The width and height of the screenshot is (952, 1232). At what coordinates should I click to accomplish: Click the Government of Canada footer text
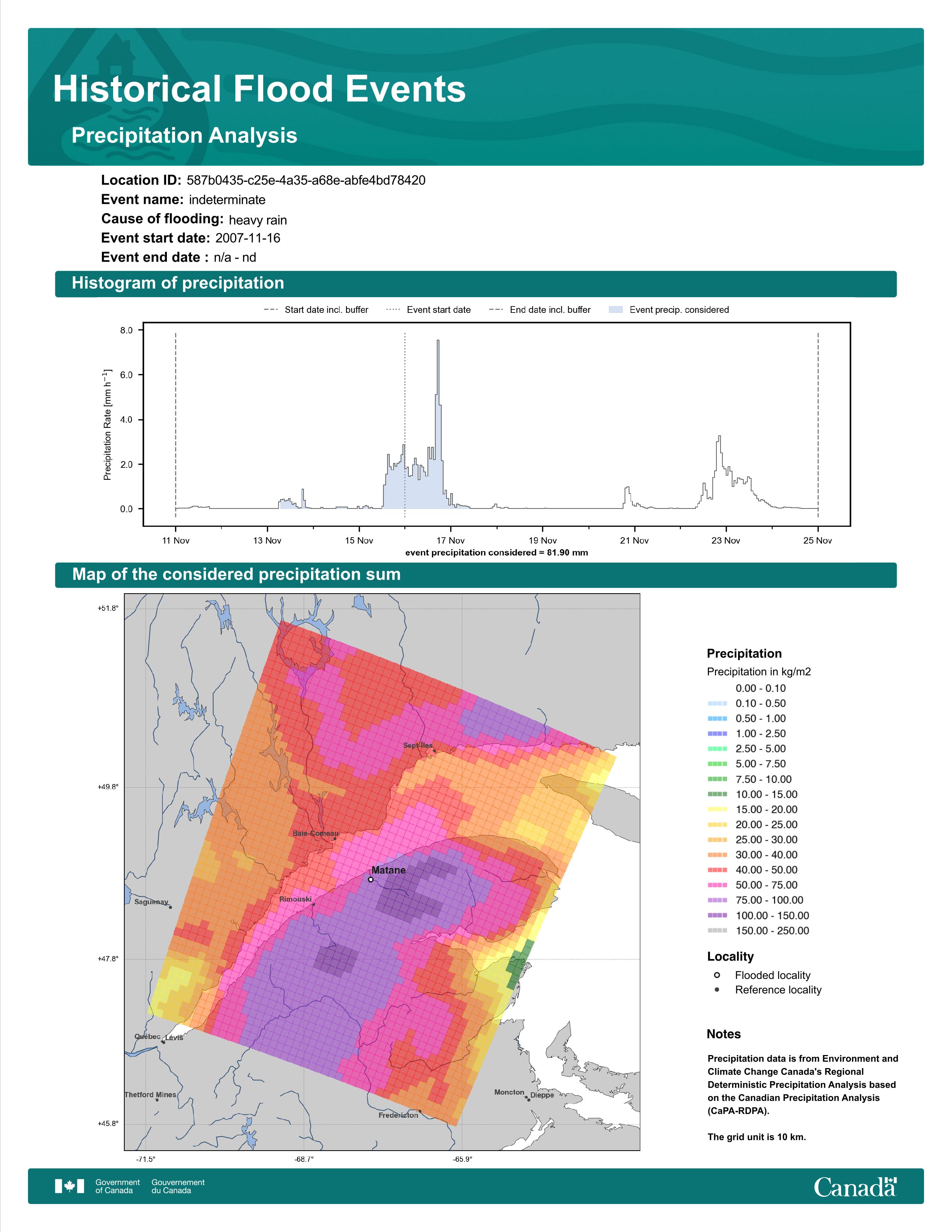117,1186
